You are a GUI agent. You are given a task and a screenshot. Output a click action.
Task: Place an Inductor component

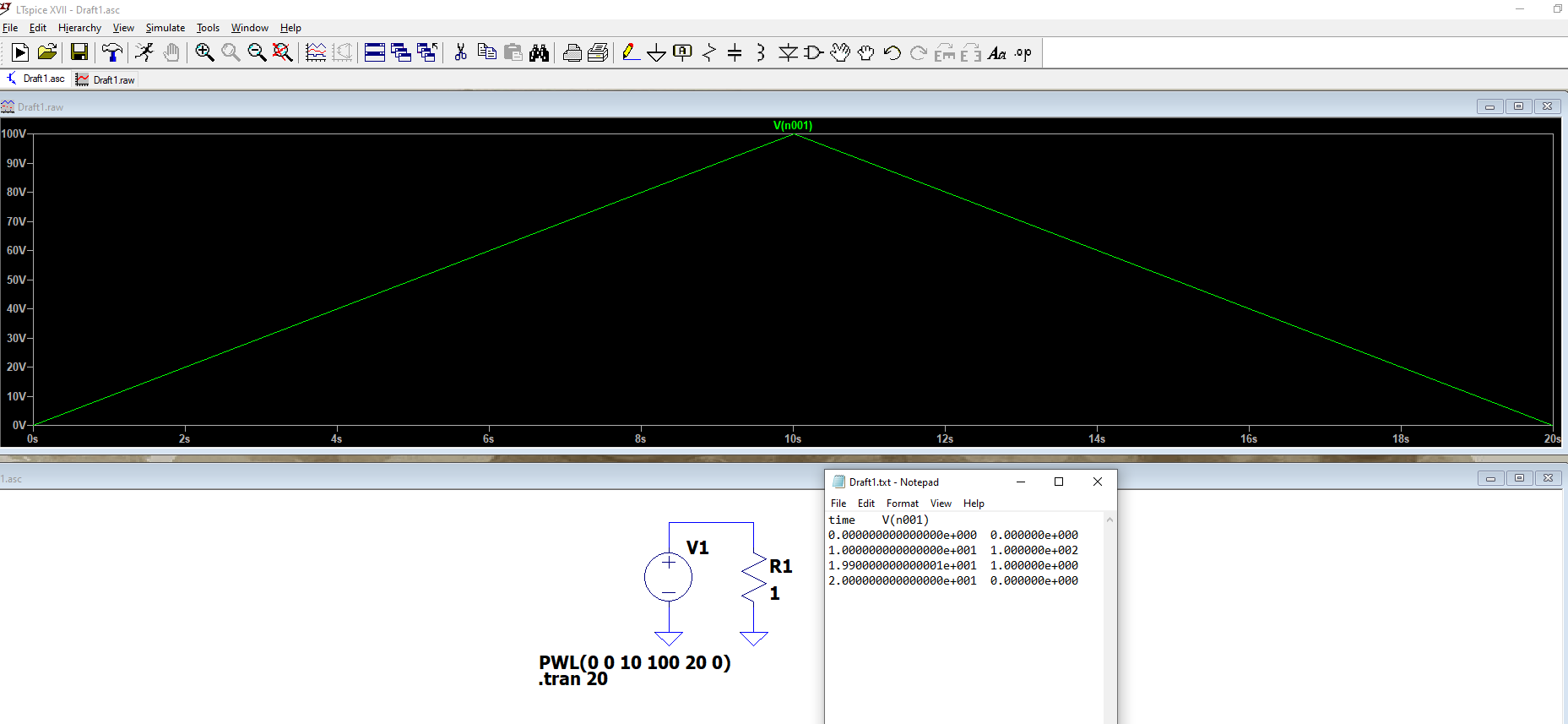click(x=760, y=53)
